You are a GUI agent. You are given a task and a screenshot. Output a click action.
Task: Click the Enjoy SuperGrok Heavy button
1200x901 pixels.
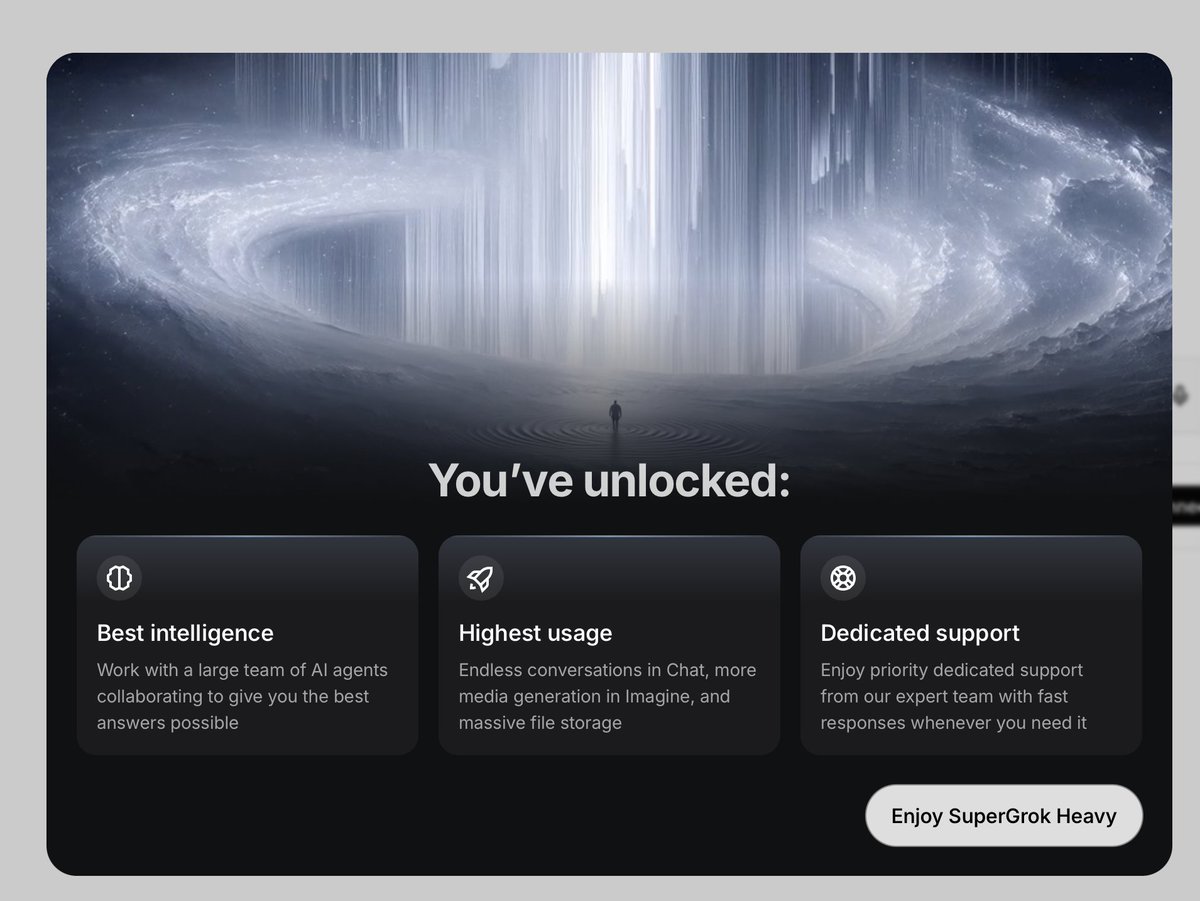[x=1004, y=815]
